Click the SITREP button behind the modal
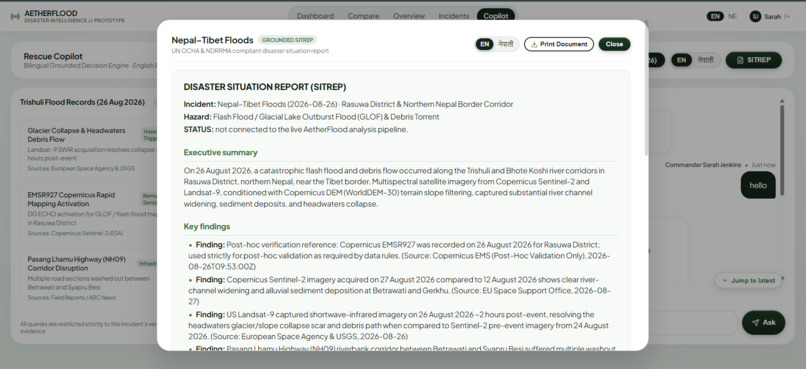 pos(754,60)
